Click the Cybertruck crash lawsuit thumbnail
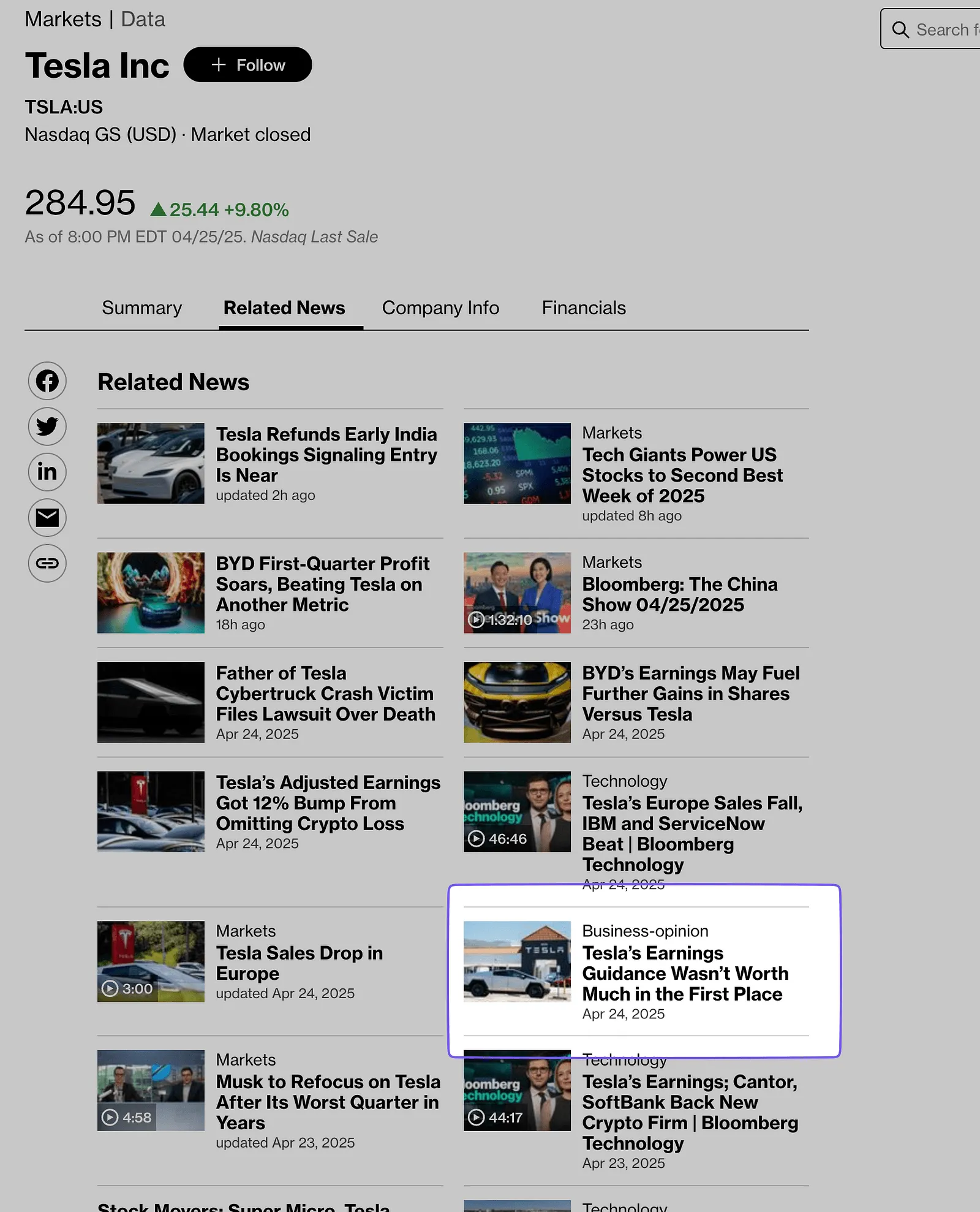 [151, 702]
